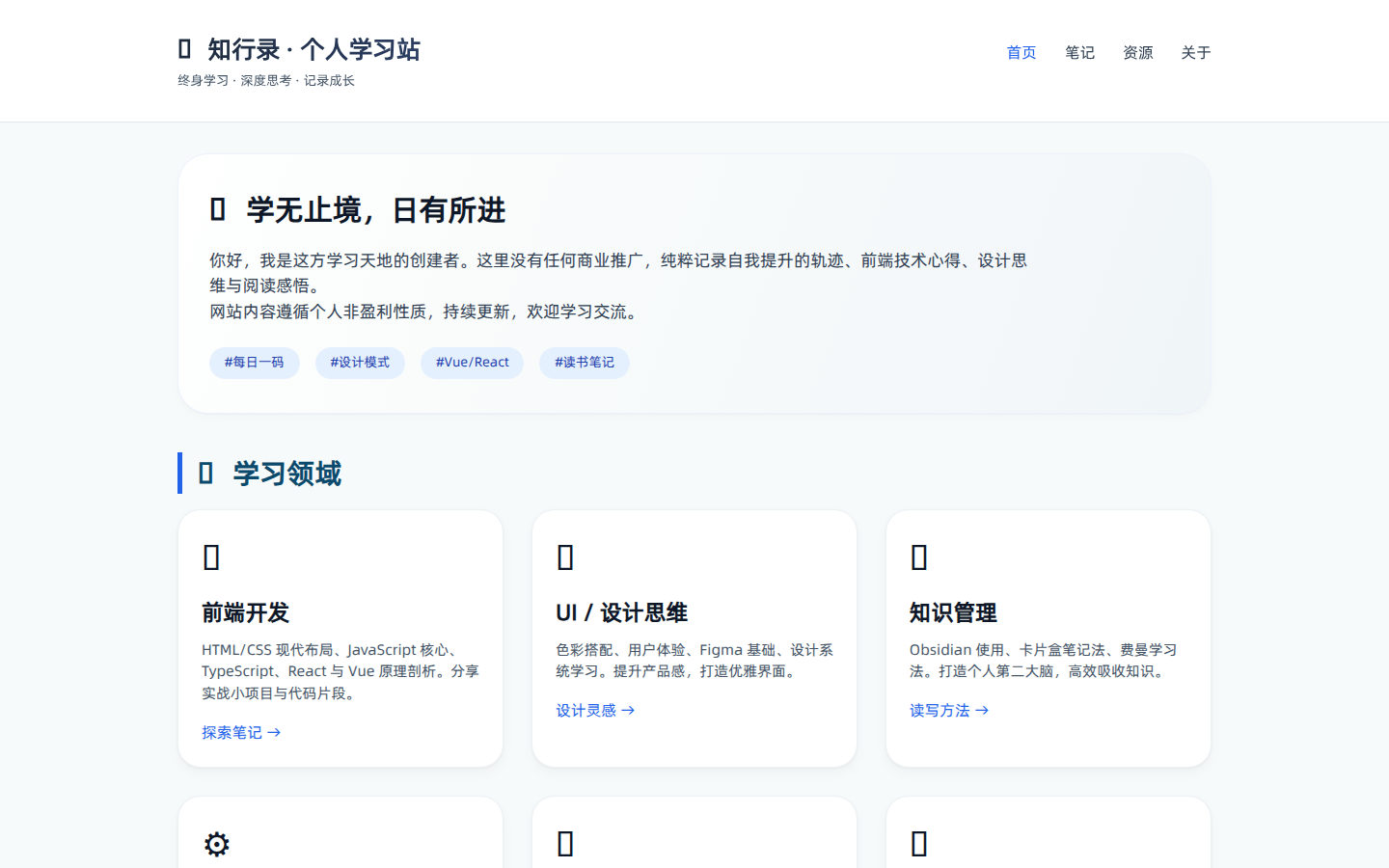Click the 前端开发 card title
This screenshot has width=1389, height=868.
[246, 612]
